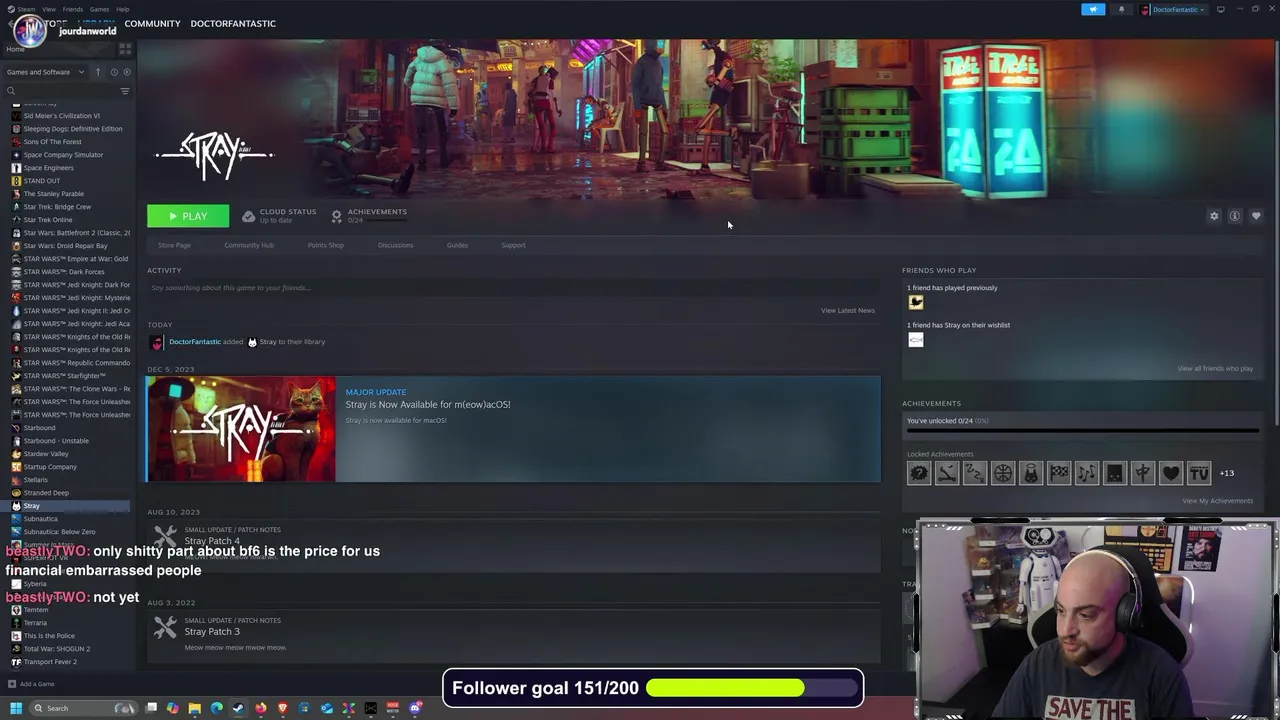The height and width of the screenshot is (720, 1280).
Task: Open Microsoft Edge from the taskbar
Action: click(x=216, y=708)
